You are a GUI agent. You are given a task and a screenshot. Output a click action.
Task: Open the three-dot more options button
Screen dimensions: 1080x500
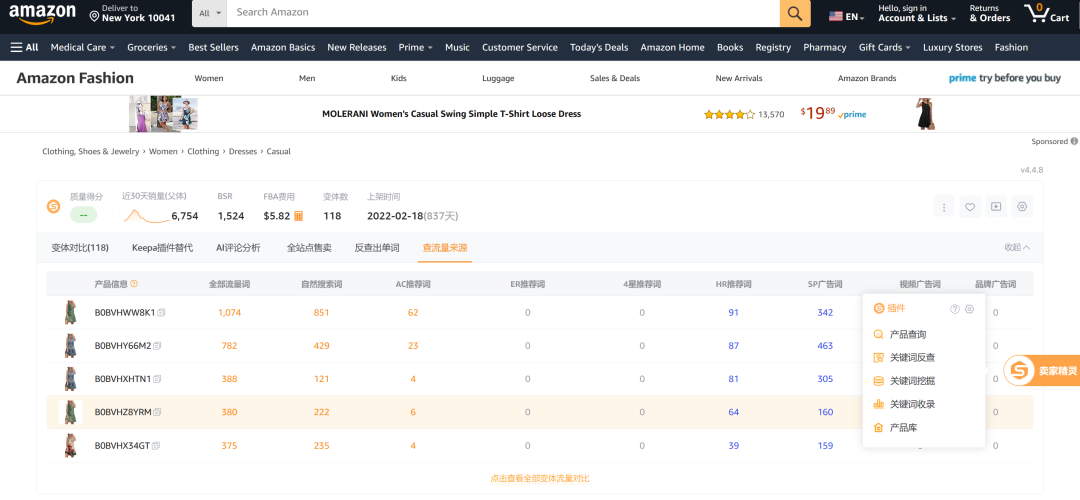click(944, 207)
